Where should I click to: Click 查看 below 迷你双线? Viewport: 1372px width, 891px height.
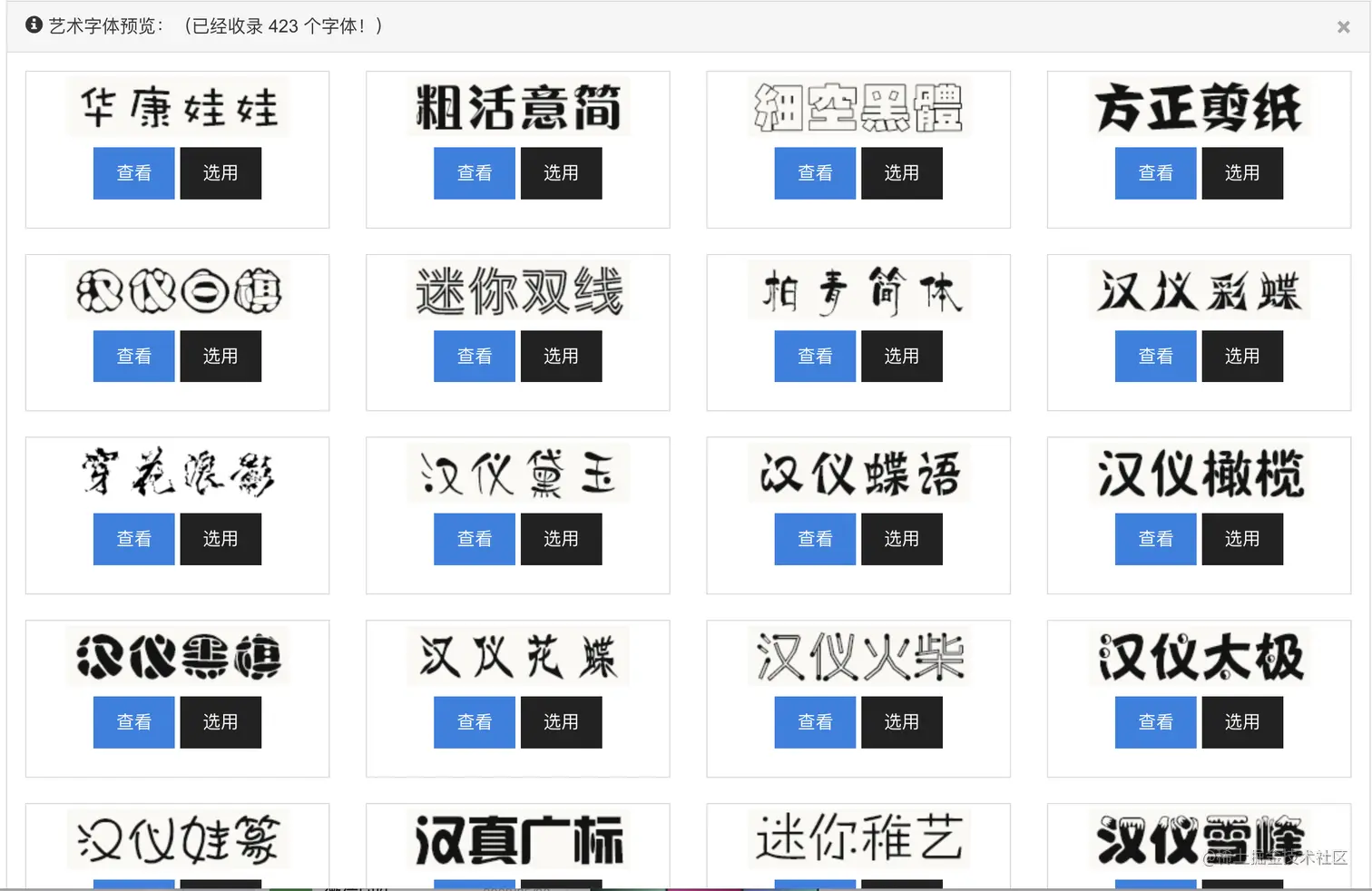475,356
